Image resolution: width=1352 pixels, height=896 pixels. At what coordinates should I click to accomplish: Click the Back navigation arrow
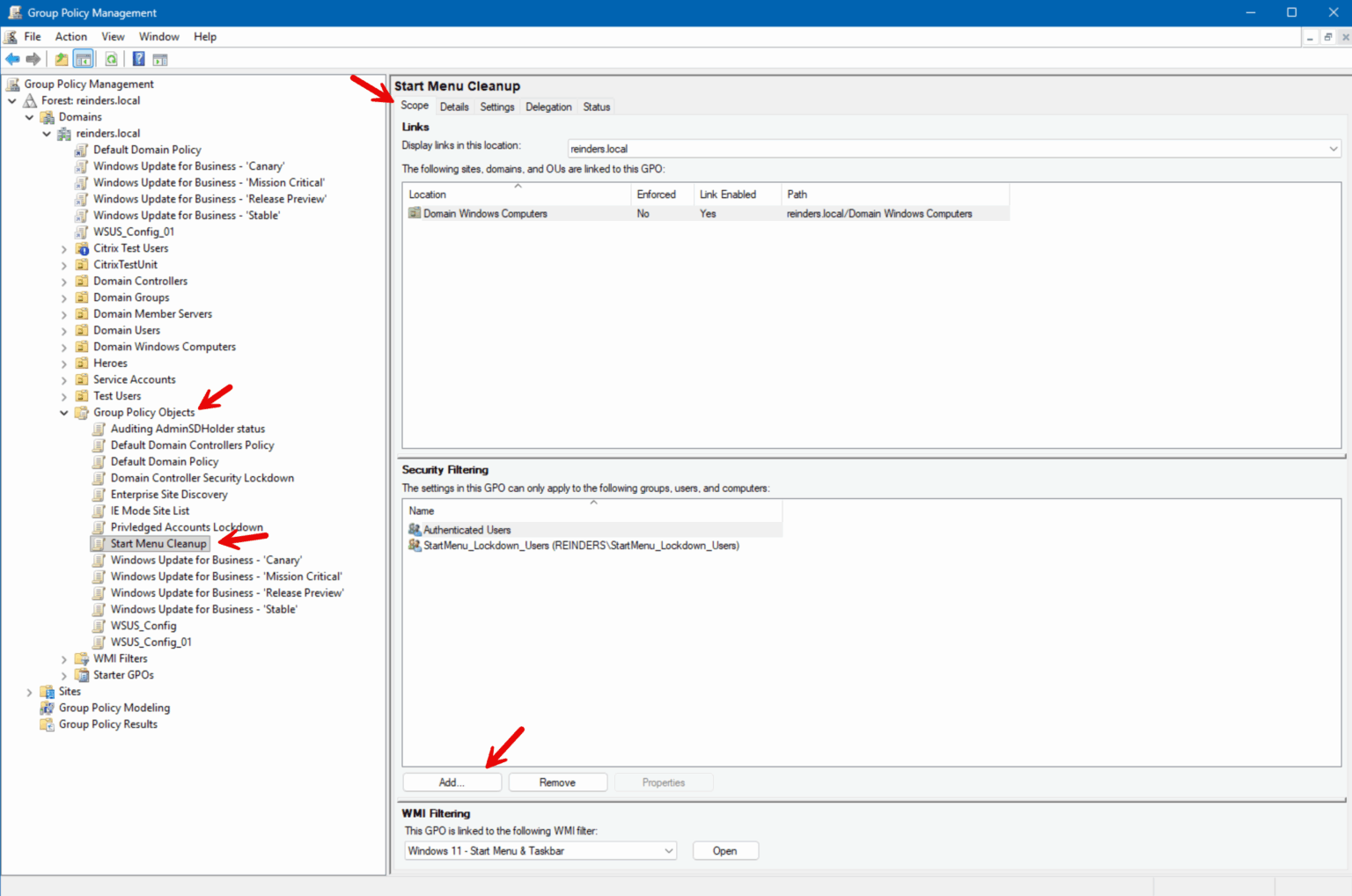tap(11, 58)
